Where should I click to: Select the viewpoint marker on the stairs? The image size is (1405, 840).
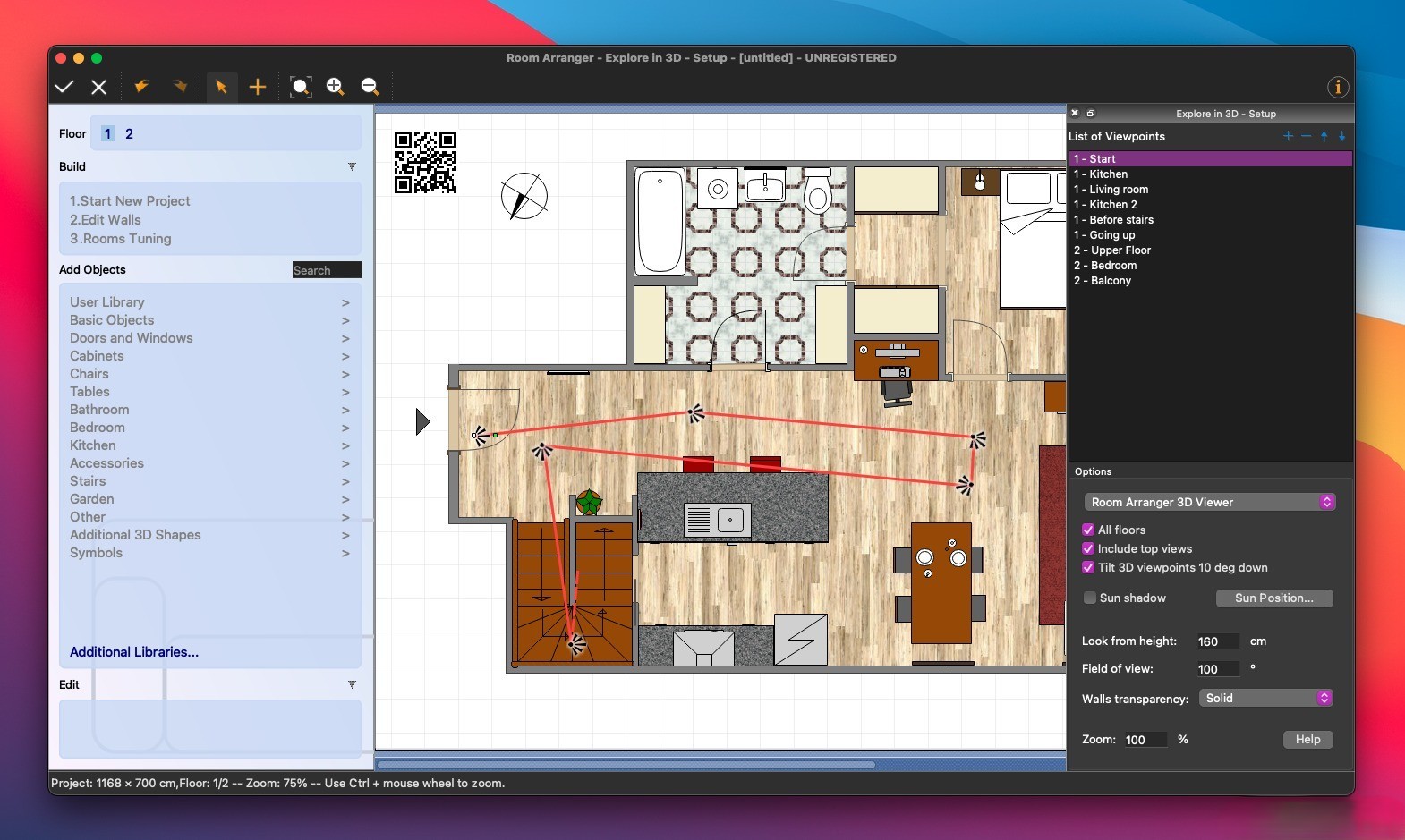576,642
